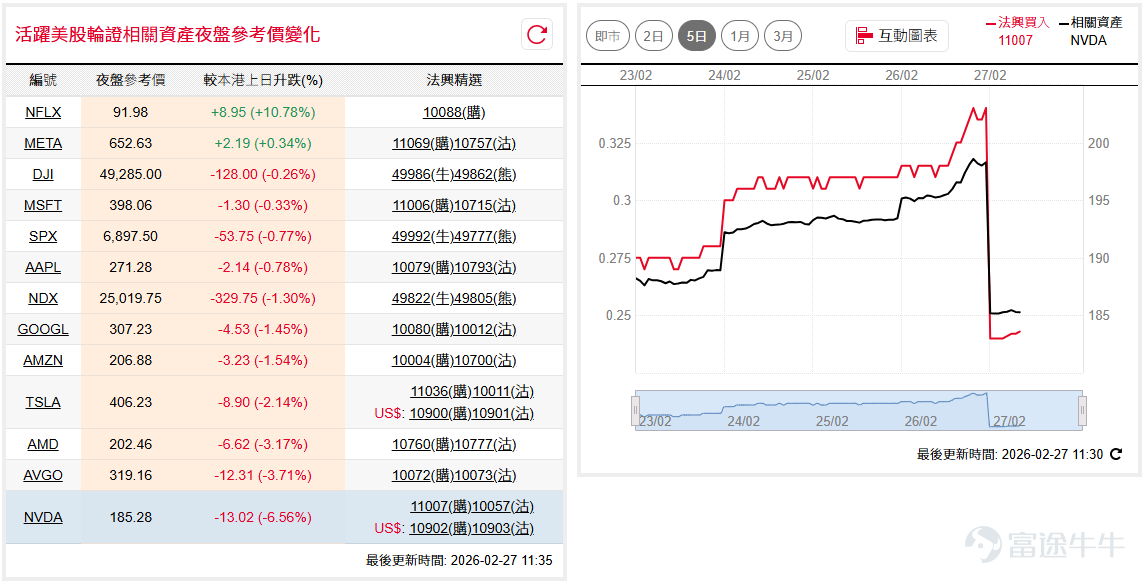
Task: Open MSFT put warrant 10715(沽)
Action: pos(485,205)
